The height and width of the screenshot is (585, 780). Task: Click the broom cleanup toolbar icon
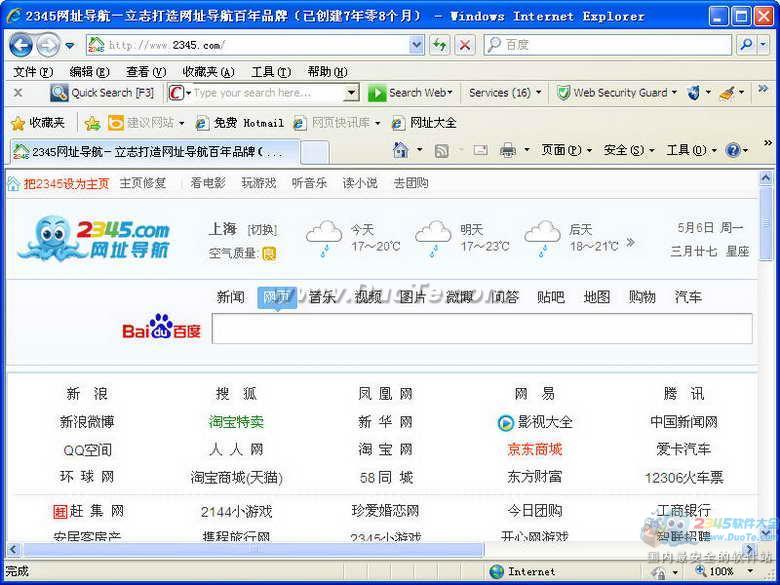tap(727, 93)
